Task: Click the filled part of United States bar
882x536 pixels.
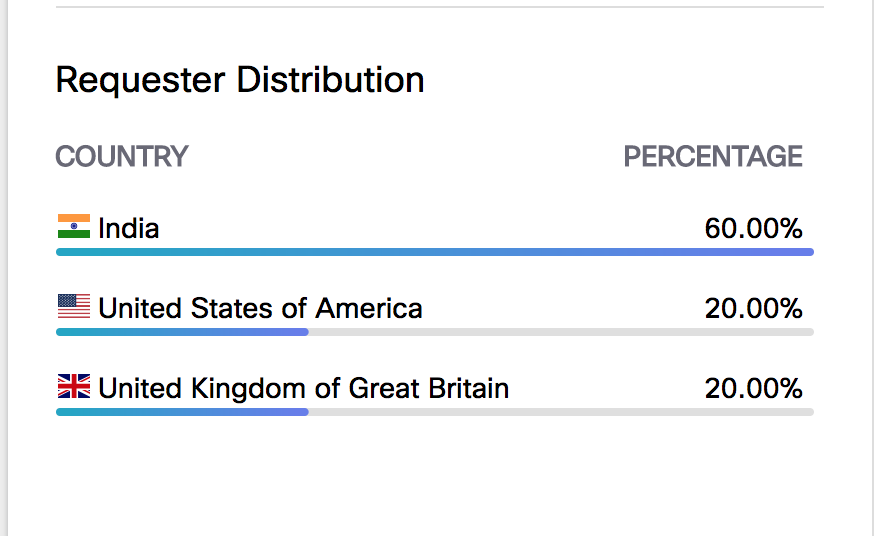Action: coord(182,332)
